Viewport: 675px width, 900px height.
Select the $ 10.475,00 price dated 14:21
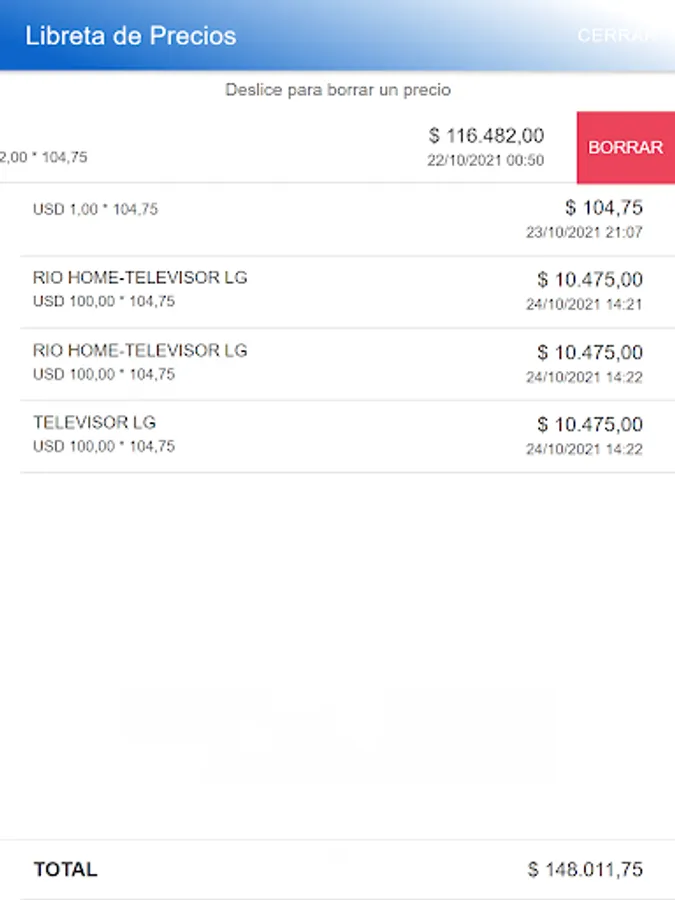click(x=589, y=280)
